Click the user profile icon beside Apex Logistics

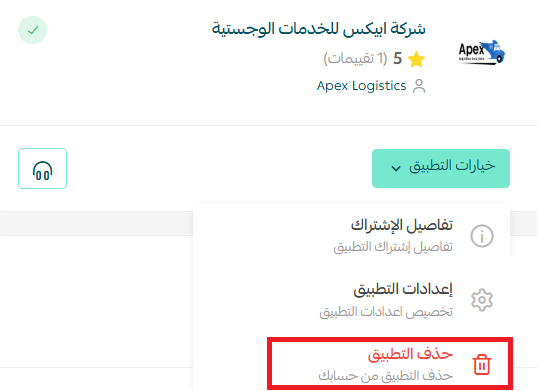coord(419,86)
